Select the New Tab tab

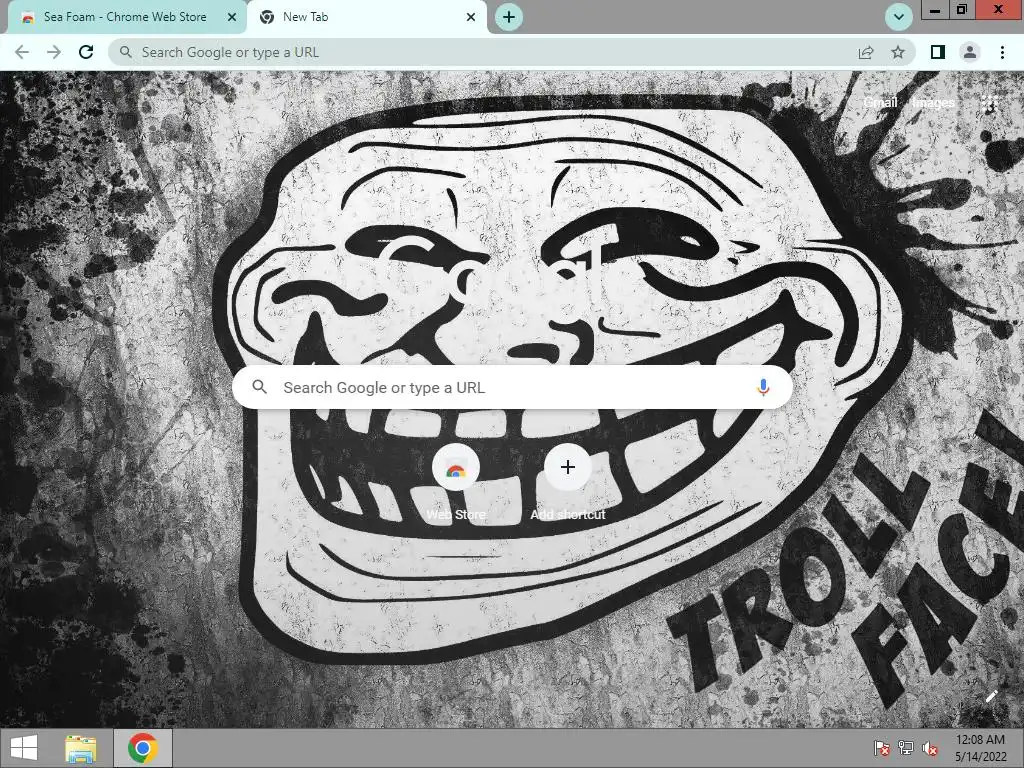click(x=366, y=17)
